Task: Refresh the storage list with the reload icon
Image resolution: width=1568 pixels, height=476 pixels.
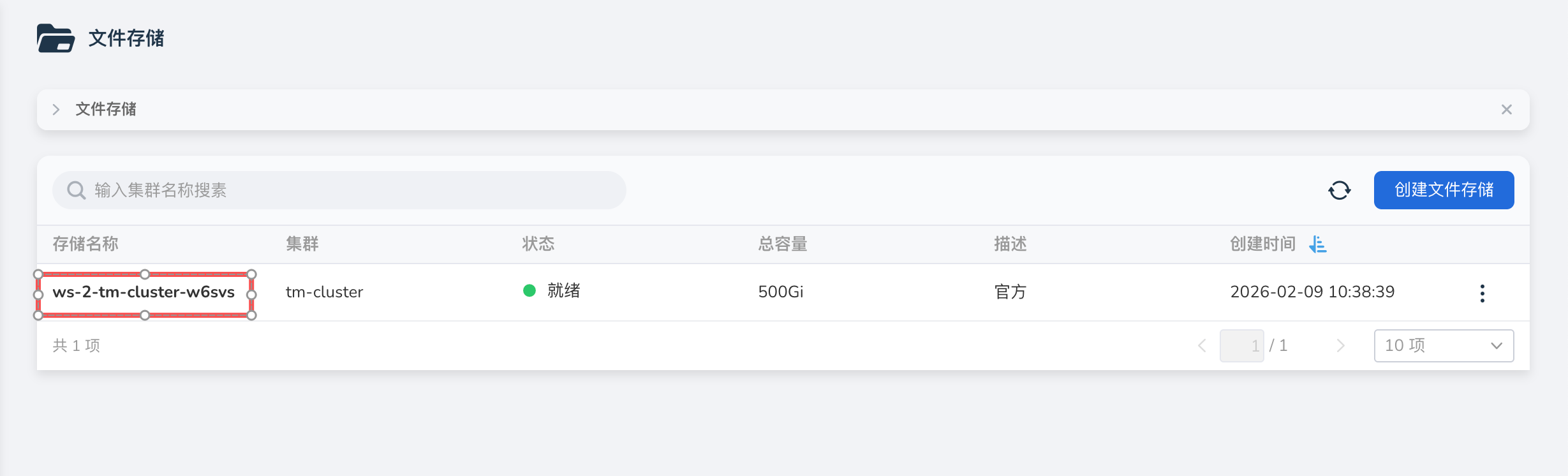Action: pyautogui.click(x=1339, y=190)
